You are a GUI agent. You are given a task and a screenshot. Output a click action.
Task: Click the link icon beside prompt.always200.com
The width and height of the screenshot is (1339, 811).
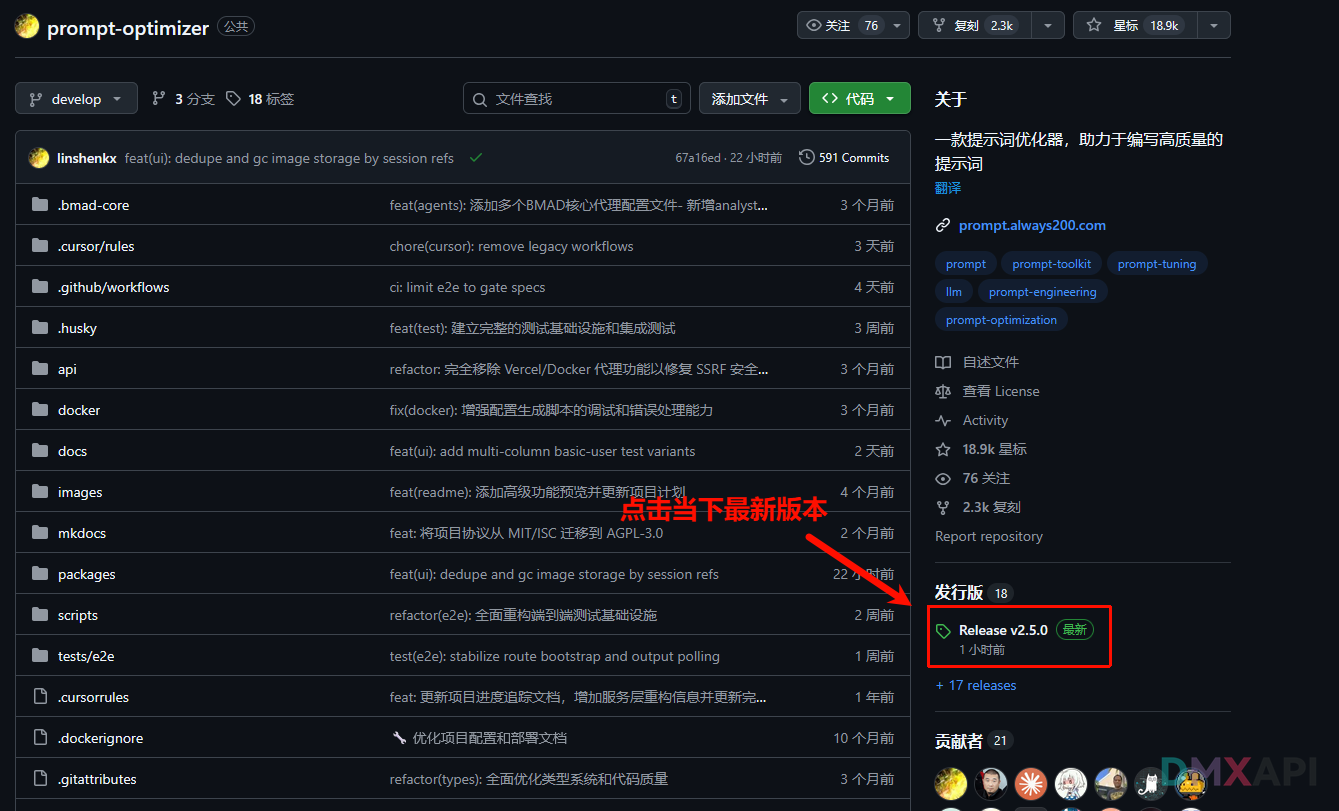click(x=941, y=225)
